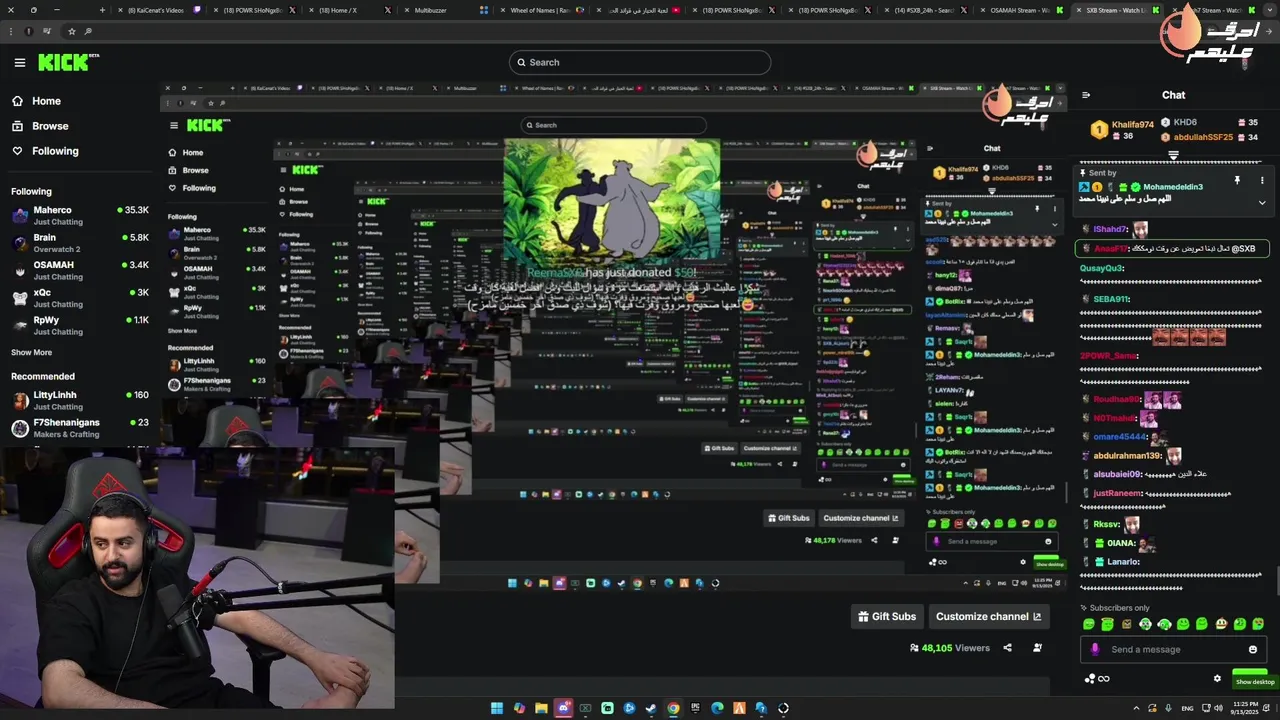1280x720 pixels.
Task: Click chat username SEBA911
Action: tap(1110, 299)
